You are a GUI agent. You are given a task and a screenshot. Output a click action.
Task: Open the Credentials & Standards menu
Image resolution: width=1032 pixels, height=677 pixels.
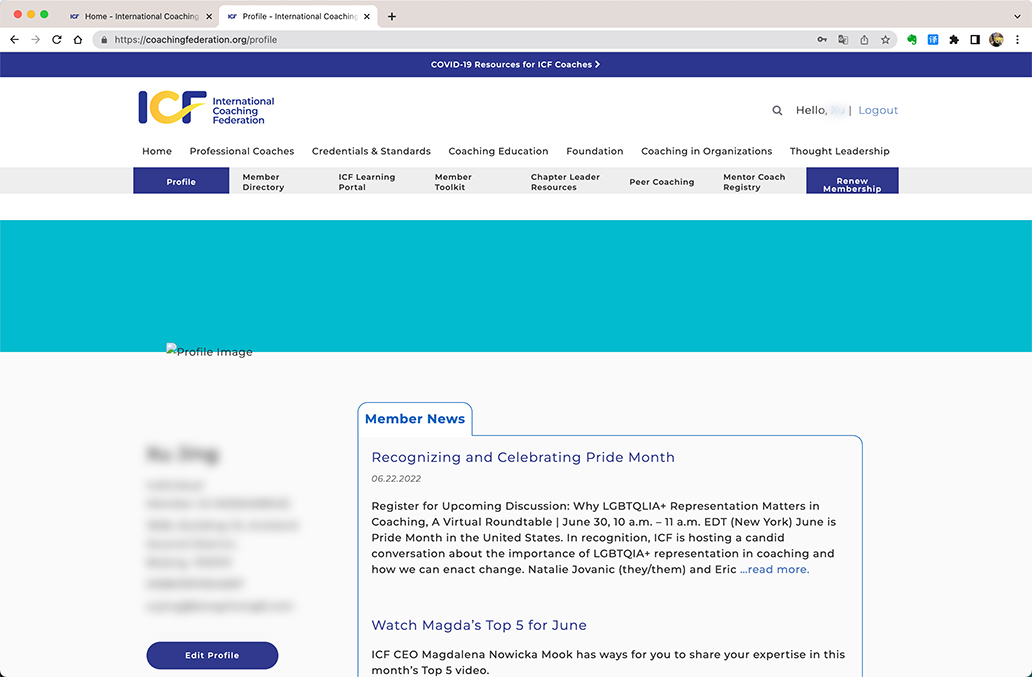[371, 151]
